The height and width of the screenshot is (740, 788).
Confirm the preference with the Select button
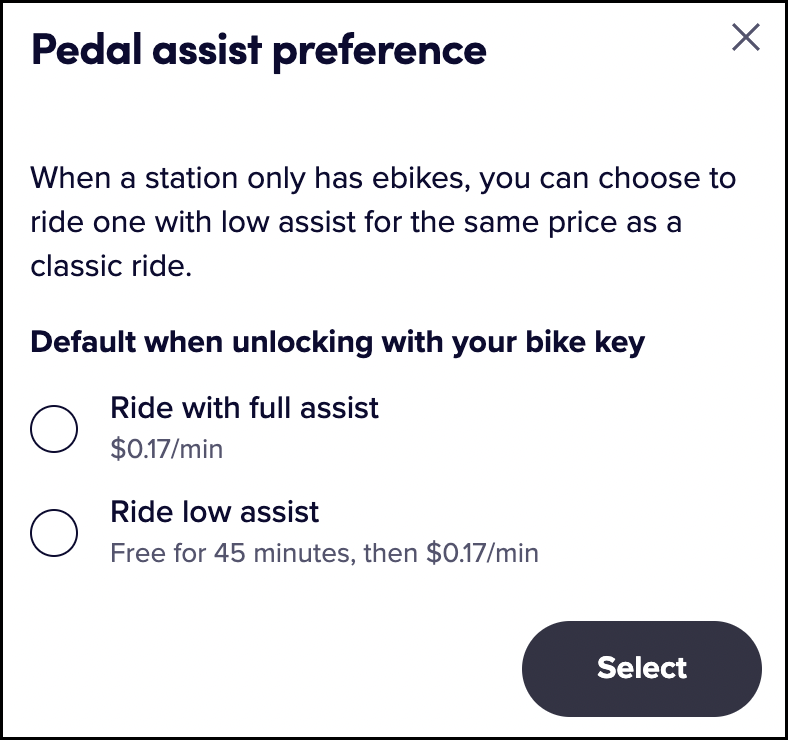[641, 668]
